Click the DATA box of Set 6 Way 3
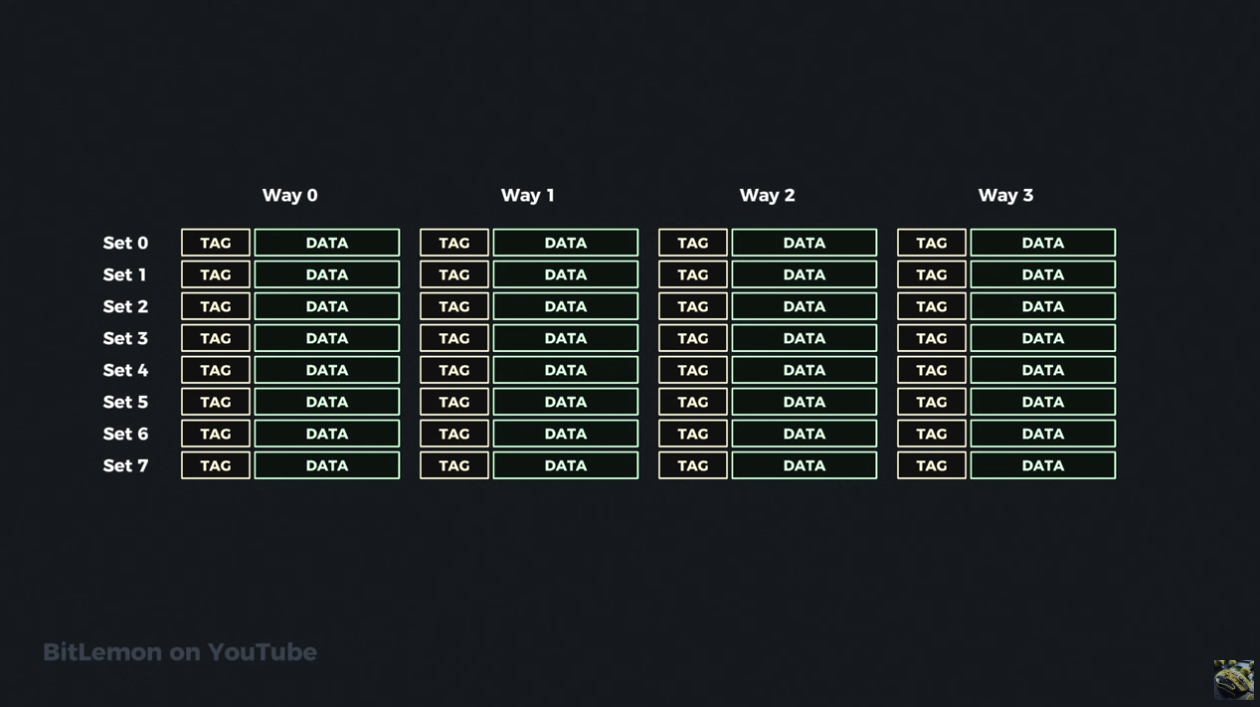The width and height of the screenshot is (1260, 707). pyautogui.click(x=1043, y=433)
